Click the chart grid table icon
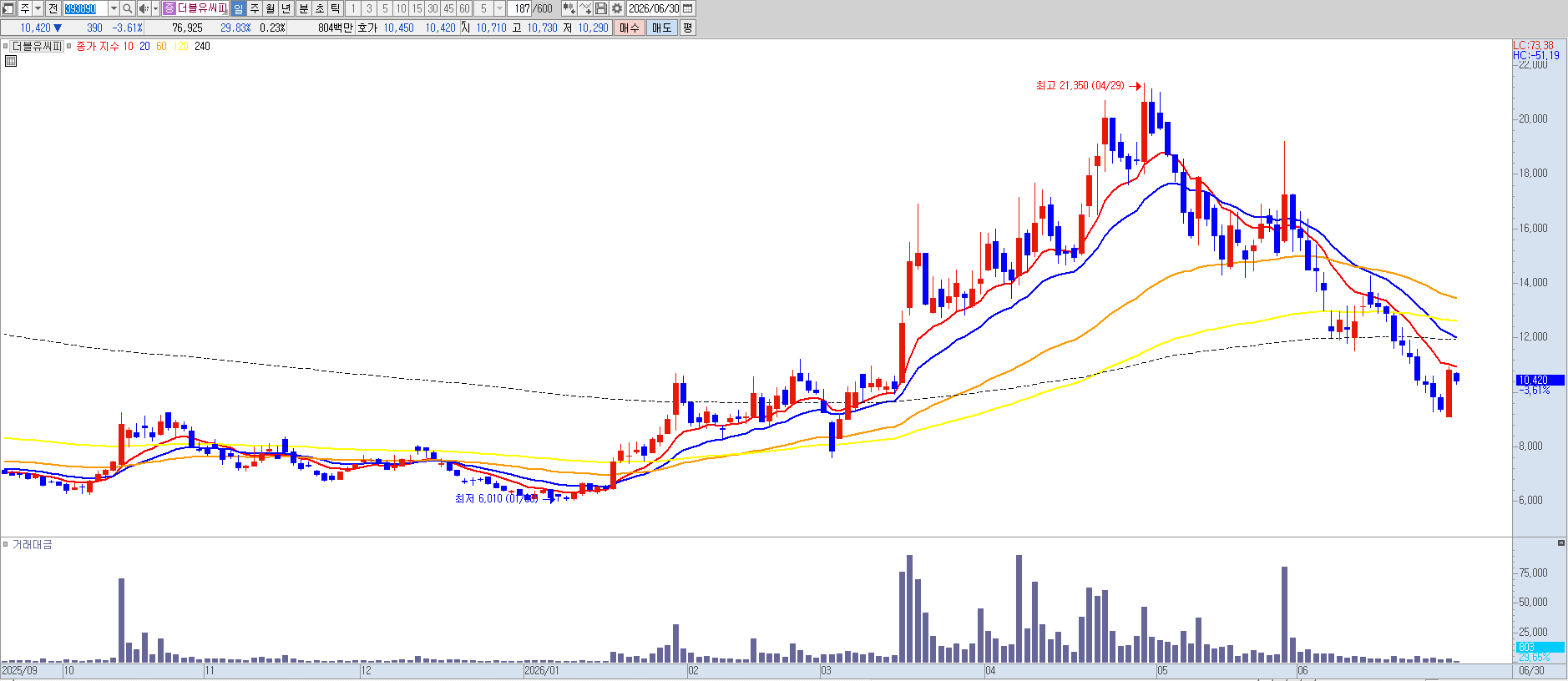Screen dimensions: 1568x681 [x=11, y=61]
